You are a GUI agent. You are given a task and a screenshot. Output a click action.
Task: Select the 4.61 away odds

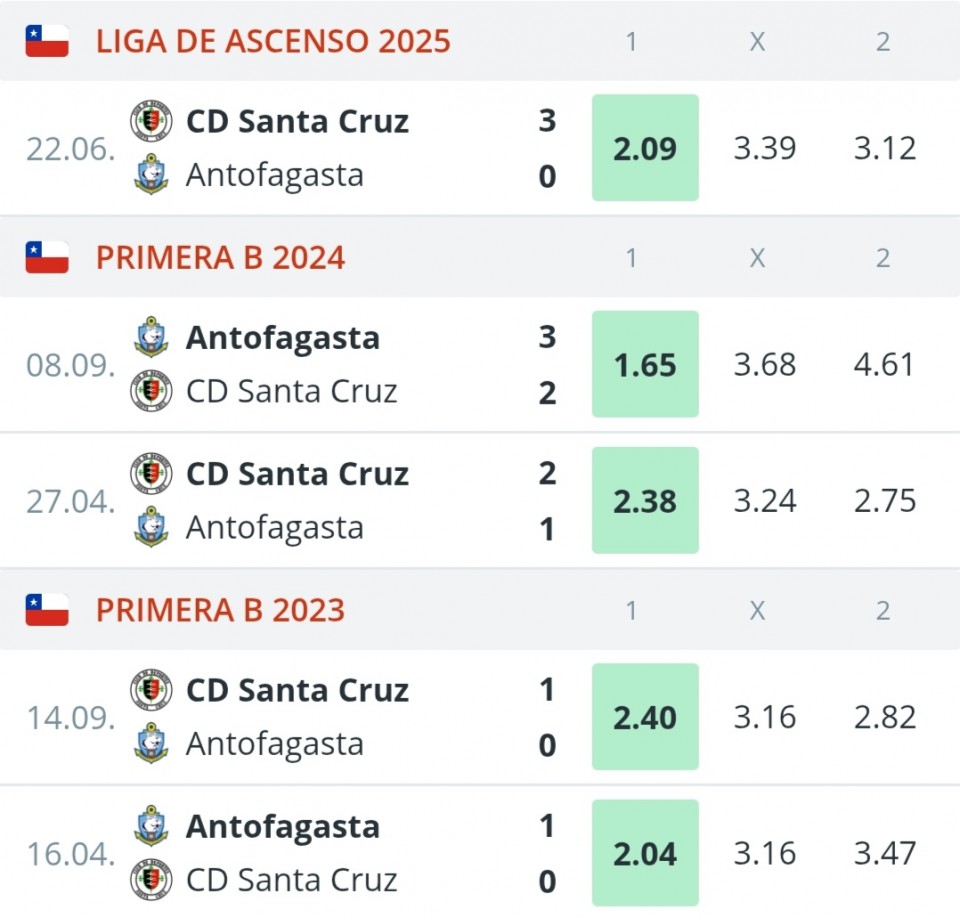click(884, 365)
